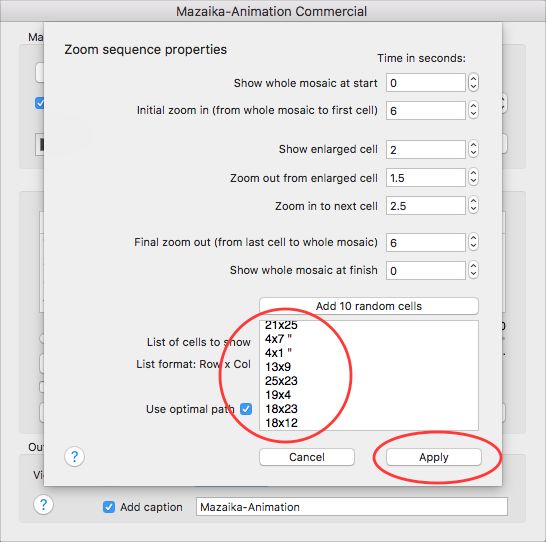This screenshot has width=546, height=542.
Task: Open help icon beside Add caption
Action: point(44,504)
